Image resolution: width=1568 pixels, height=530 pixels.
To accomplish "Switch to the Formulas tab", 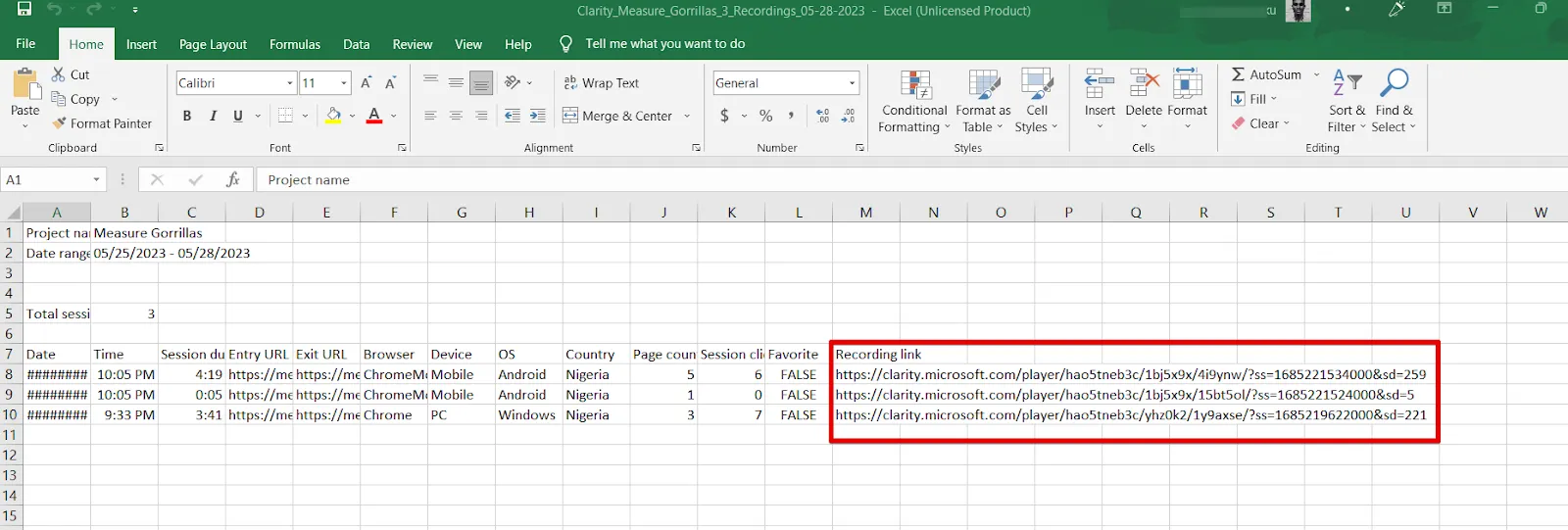I will tap(295, 44).
